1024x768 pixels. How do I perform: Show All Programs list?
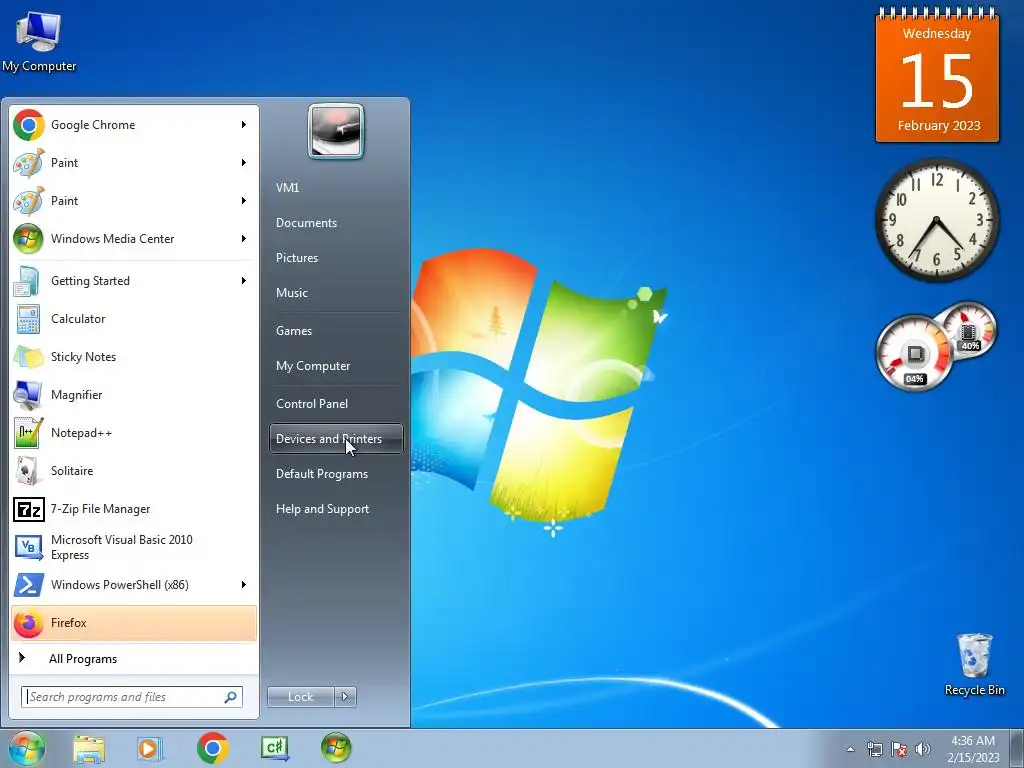click(x=134, y=659)
